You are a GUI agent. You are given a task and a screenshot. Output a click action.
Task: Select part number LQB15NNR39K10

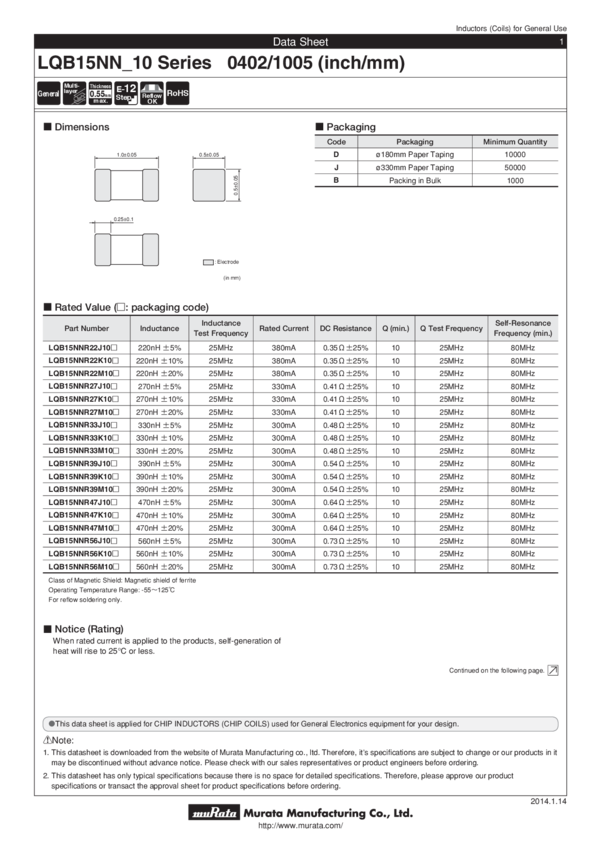[x=83, y=476]
